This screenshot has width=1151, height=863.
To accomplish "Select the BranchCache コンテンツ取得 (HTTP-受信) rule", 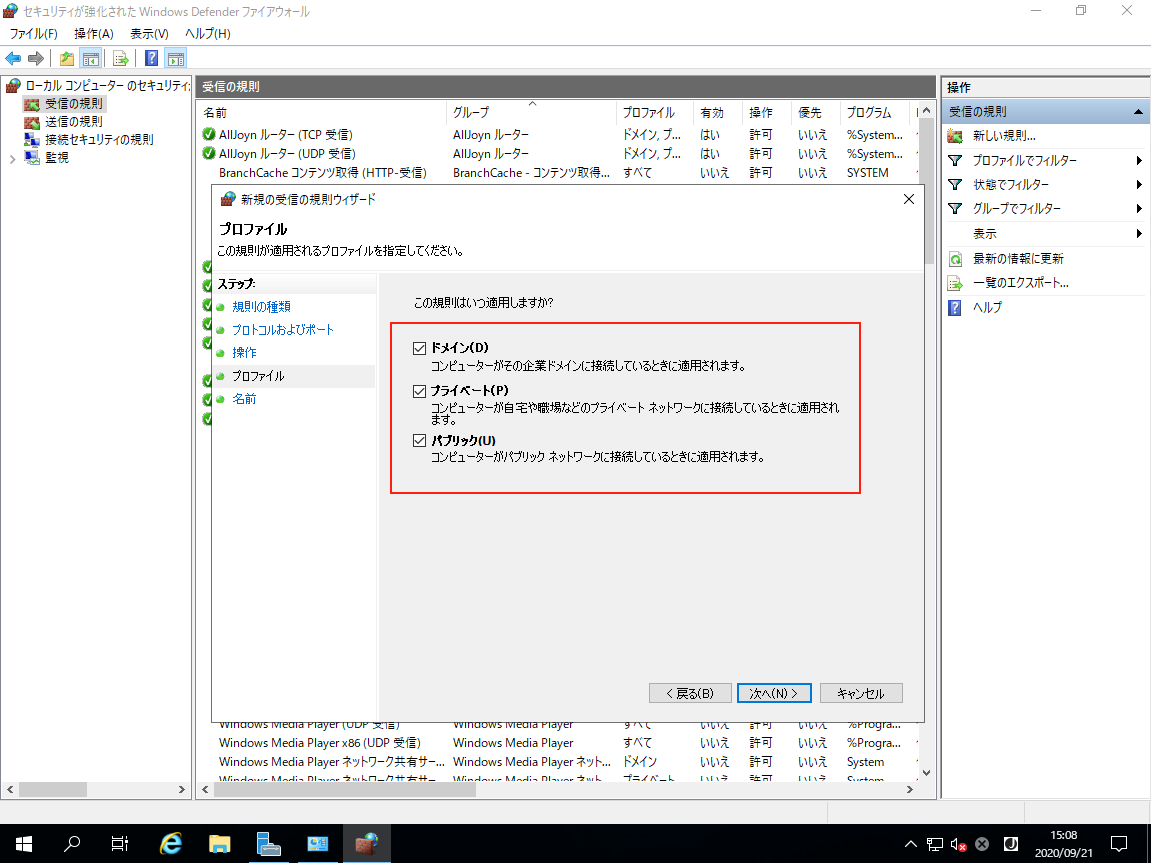I will coord(322,173).
